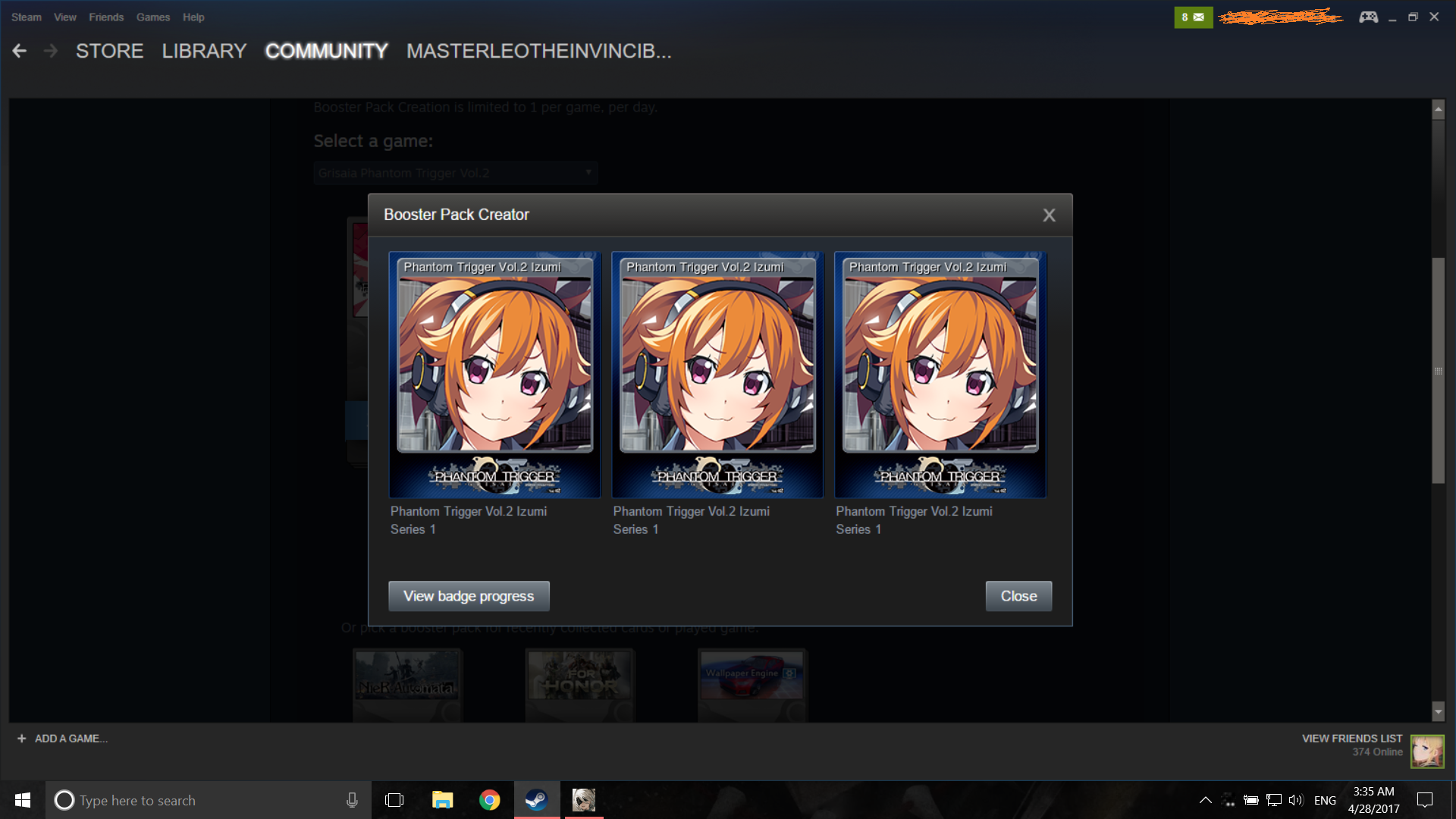Click the user avatar near friends list
Image resolution: width=1456 pixels, height=819 pixels.
coord(1426,752)
